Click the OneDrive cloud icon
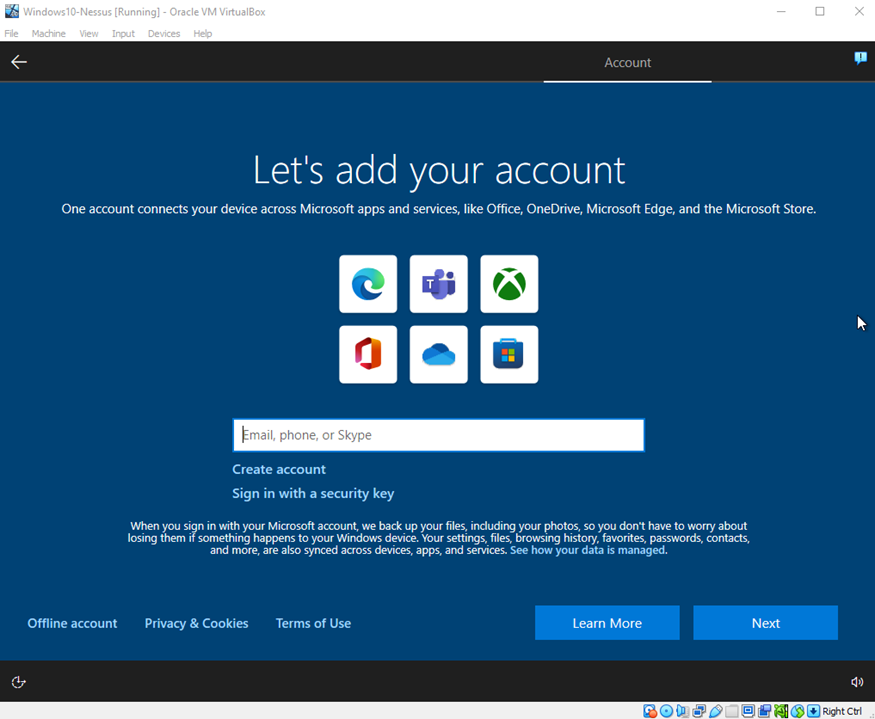Screen dimensions: 875x719 click(x=438, y=354)
